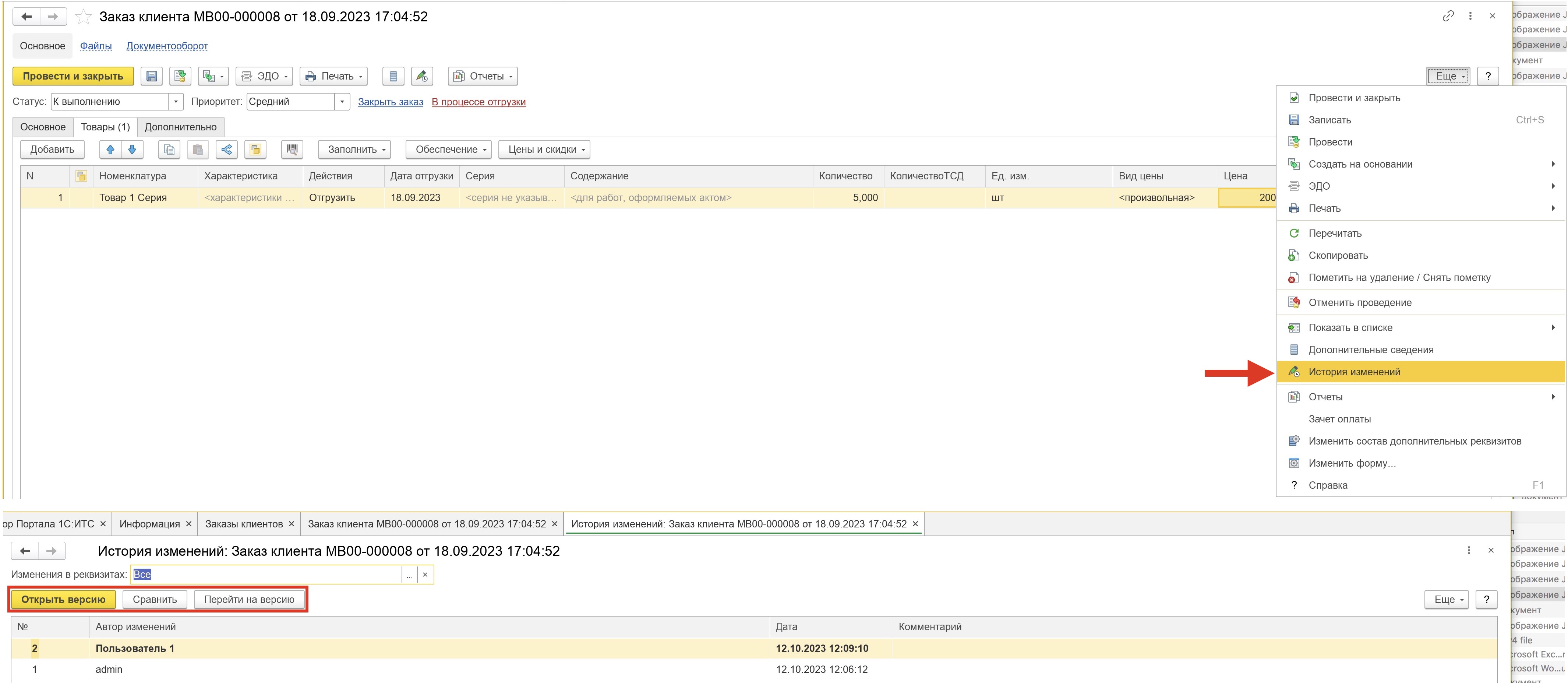Screen dimensions: 1568x688
Task: Close the Информация window tab
Action: click(189, 524)
